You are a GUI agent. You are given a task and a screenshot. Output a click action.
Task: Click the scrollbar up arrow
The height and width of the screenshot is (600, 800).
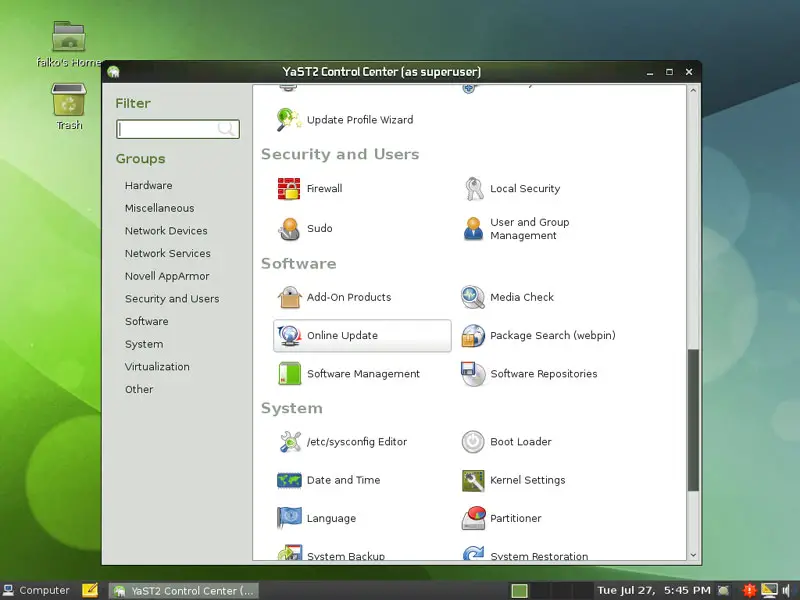(x=693, y=90)
